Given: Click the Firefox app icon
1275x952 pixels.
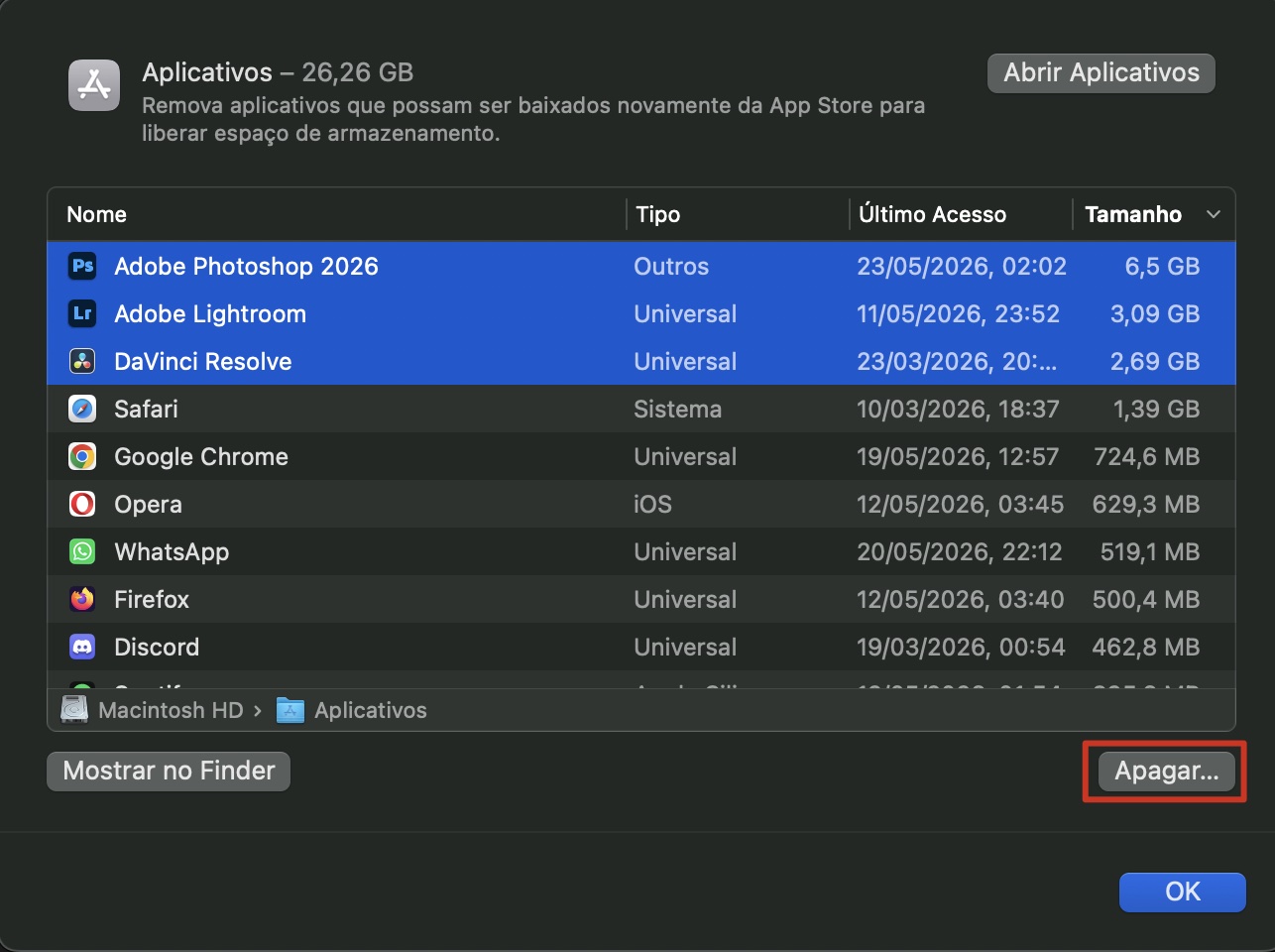Looking at the screenshot, I should (82, 599).
